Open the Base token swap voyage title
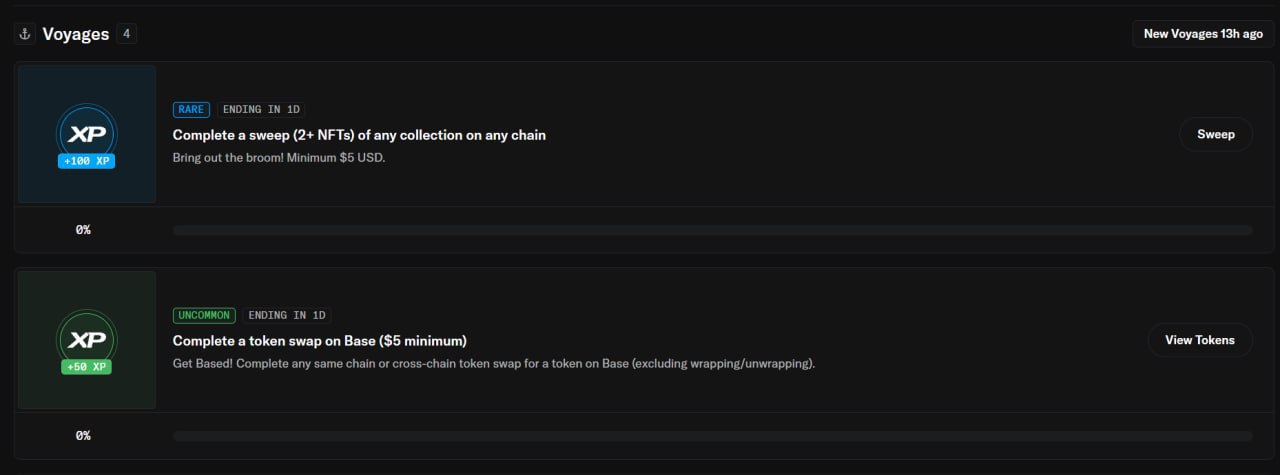Viewport: 1280px width, 475px height. [x=320, y=341]
